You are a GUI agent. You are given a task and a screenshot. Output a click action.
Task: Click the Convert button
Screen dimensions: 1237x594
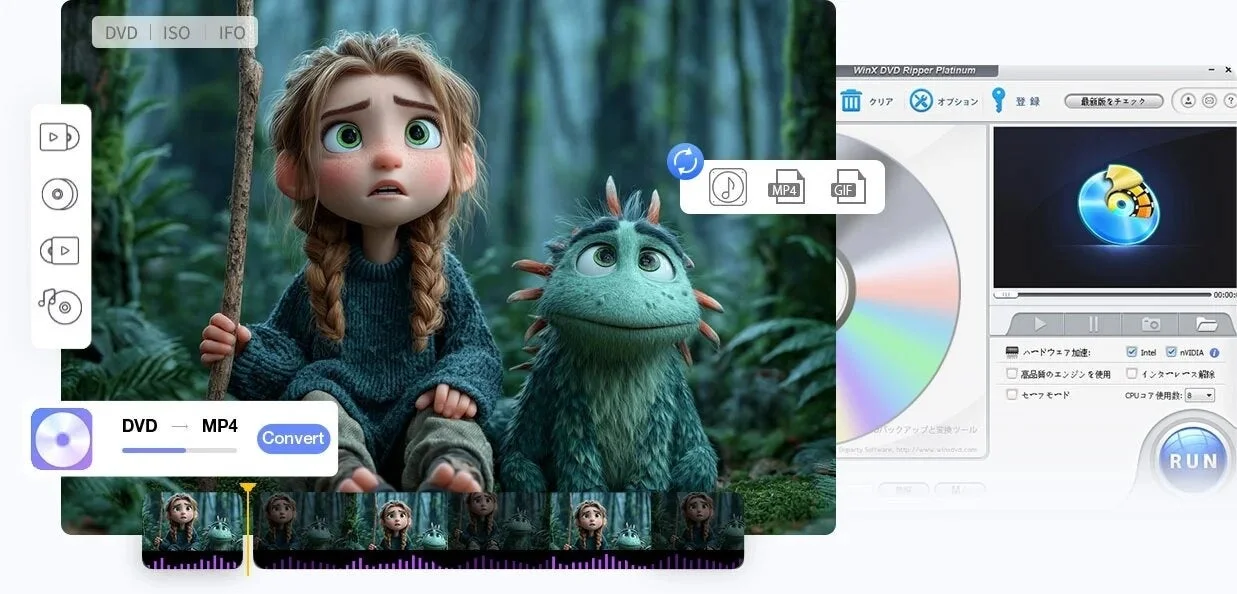293,438
